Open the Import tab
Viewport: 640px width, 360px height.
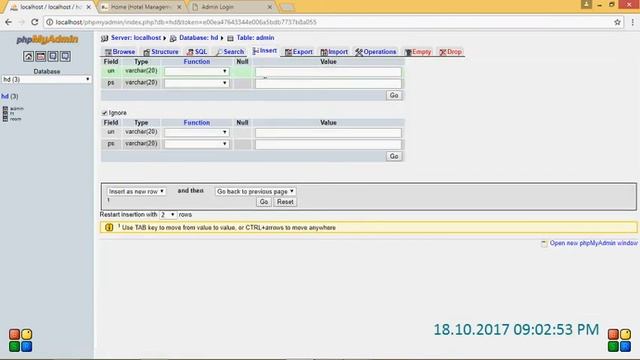pyautogui.click(x=334, y=52)
